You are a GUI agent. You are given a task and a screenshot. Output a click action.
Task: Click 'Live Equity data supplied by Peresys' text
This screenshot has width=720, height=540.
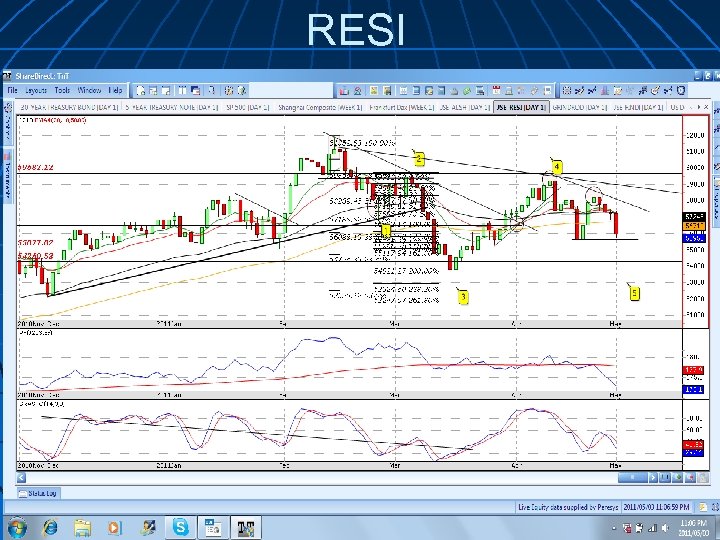pyautogui.click(x=568, y=507)
